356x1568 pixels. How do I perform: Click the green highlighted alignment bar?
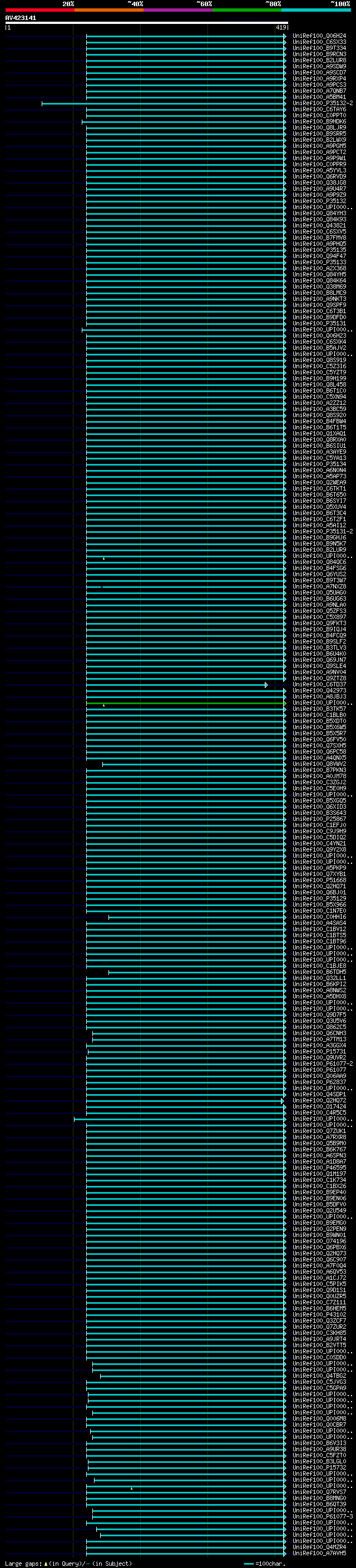186,703
